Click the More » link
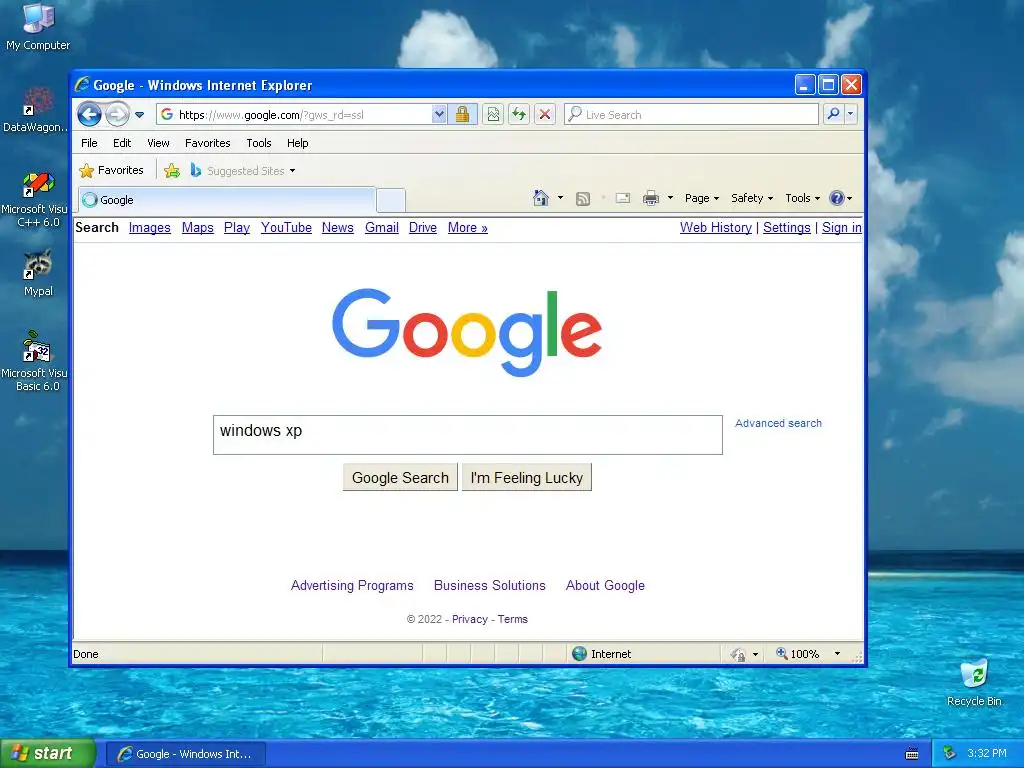 pos(468,227)
